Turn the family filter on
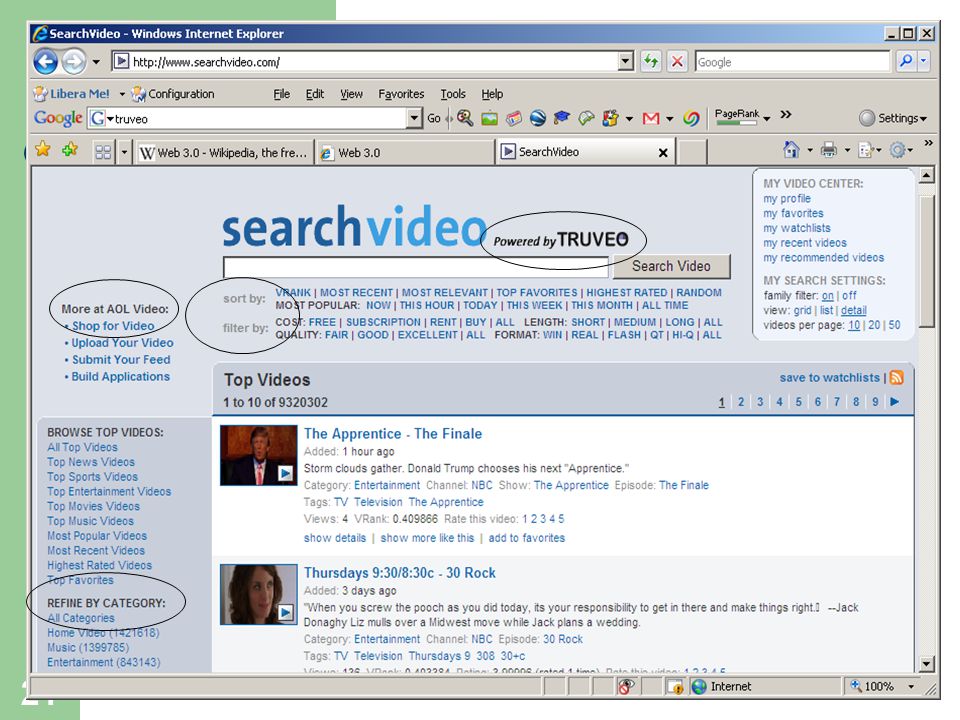Viewport: 960px width, 720px height. pos(827,296)
